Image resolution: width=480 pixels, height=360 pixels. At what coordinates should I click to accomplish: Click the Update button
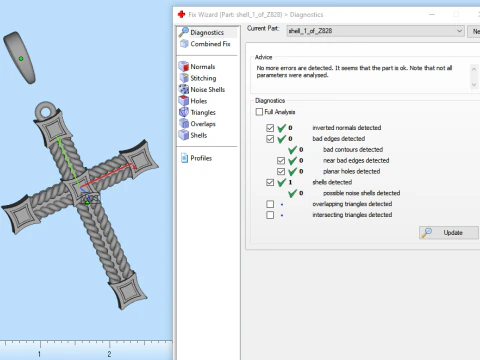tap(449, 233)
